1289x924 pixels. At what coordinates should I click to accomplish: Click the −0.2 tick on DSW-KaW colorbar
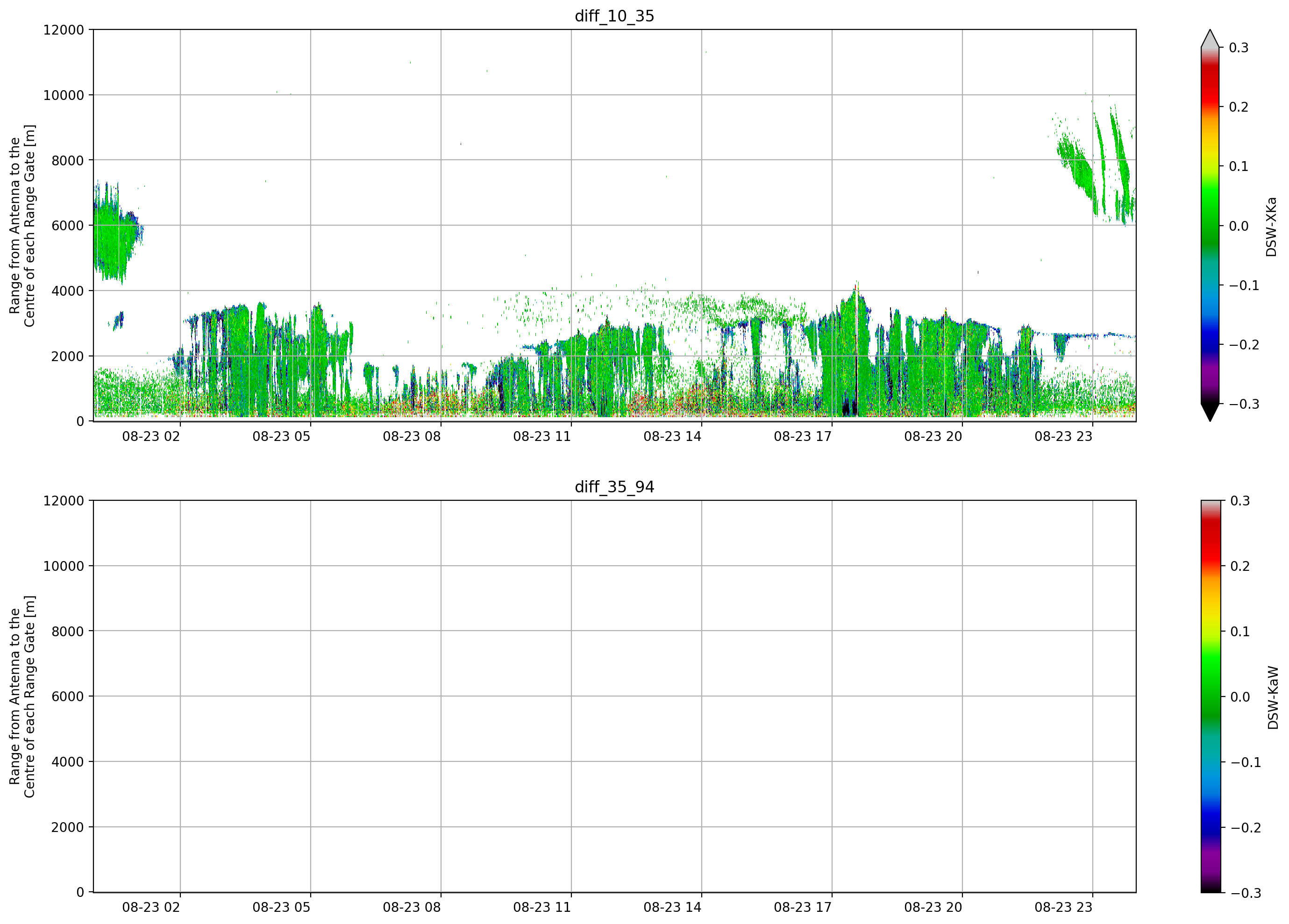(1245, 828)
